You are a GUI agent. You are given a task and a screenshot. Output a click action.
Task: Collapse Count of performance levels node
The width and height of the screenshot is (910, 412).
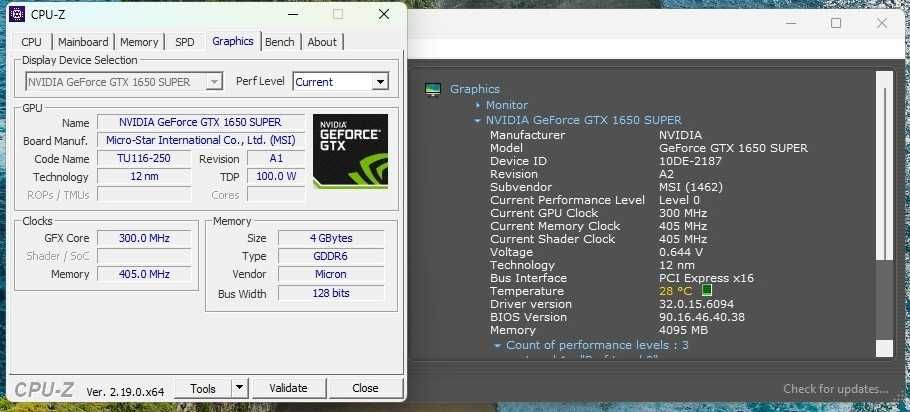pyautogui.click(x=497, y=346)
